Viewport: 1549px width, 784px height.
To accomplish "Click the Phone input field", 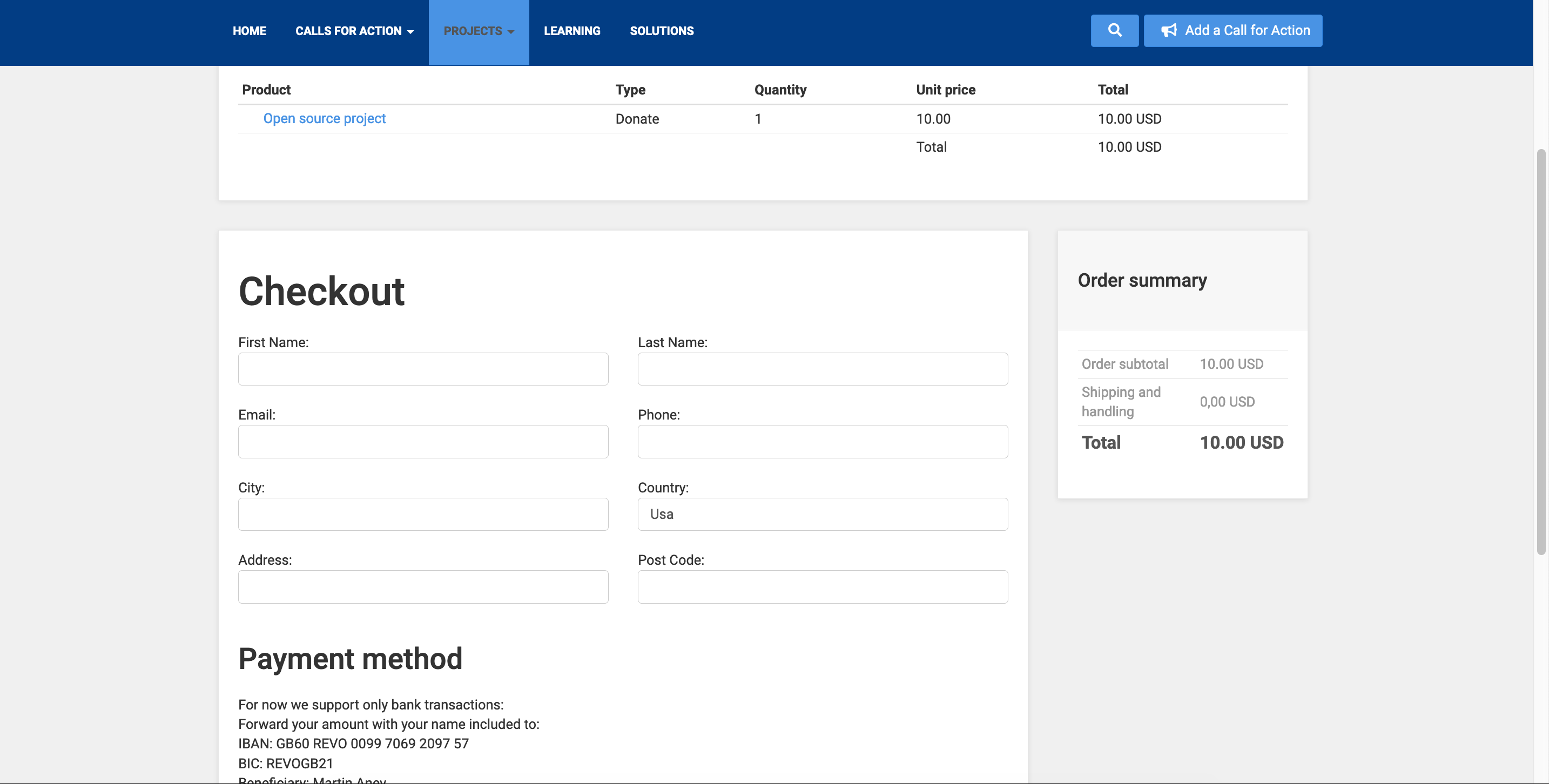I will pos(822,441).
